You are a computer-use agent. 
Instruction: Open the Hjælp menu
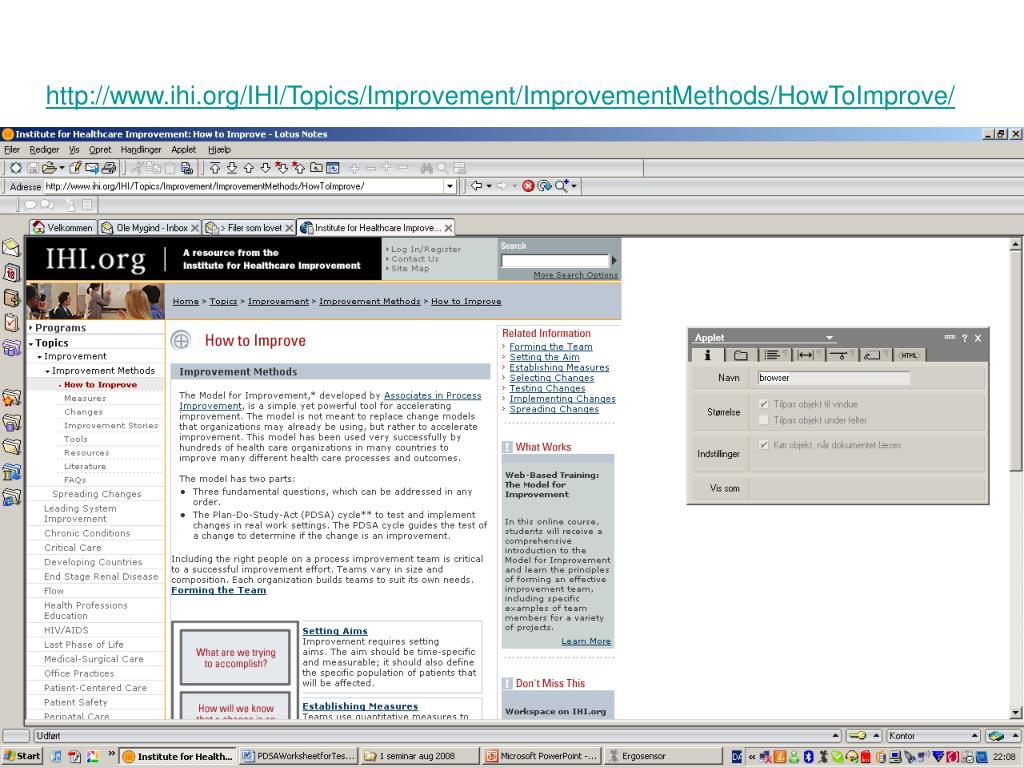pyautogui.click(x=219, y=150)
